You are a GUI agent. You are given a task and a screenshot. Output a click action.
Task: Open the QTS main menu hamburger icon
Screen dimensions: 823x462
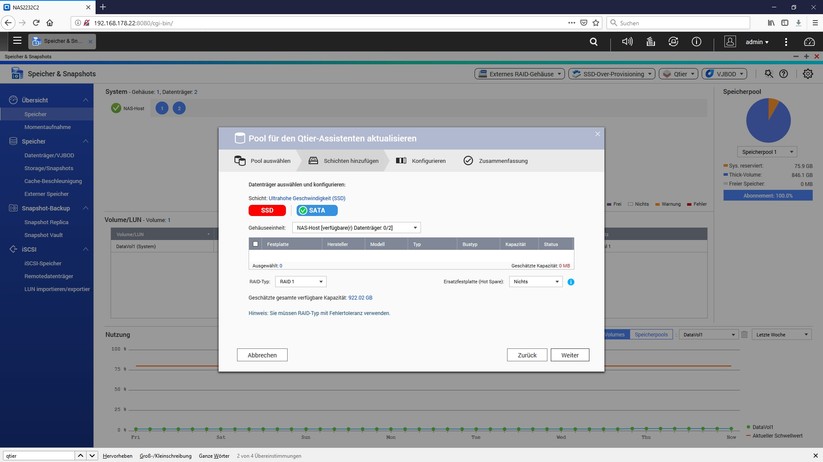pos(17,41)
